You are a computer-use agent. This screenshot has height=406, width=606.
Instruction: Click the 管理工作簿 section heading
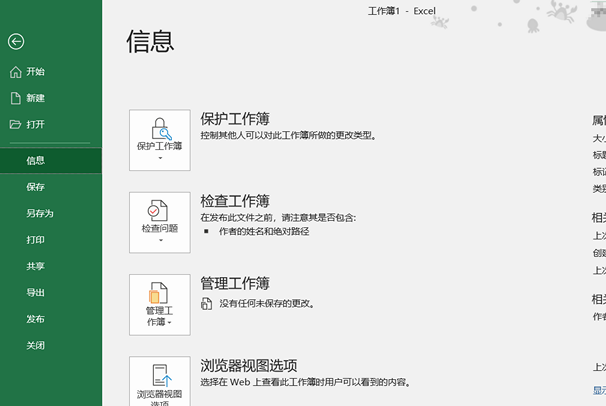coord(235,284)
